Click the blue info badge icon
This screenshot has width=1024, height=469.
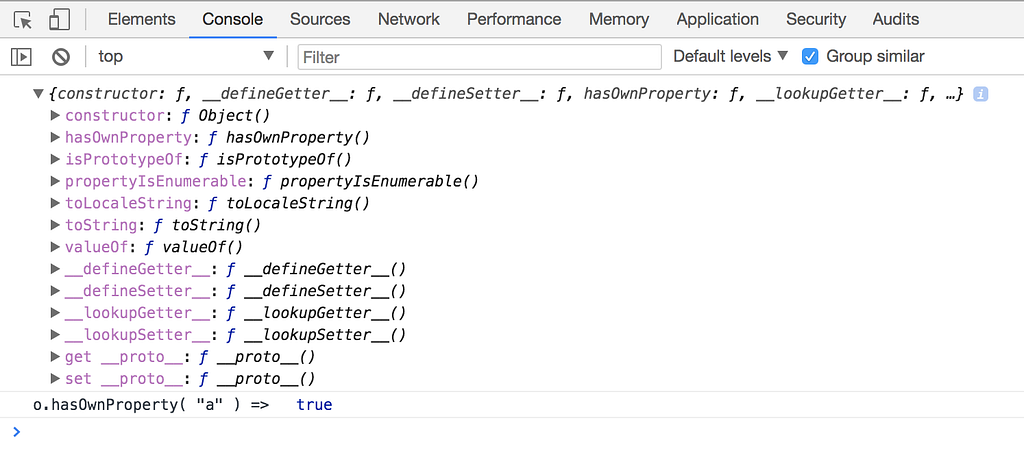[x=981, y=94]
